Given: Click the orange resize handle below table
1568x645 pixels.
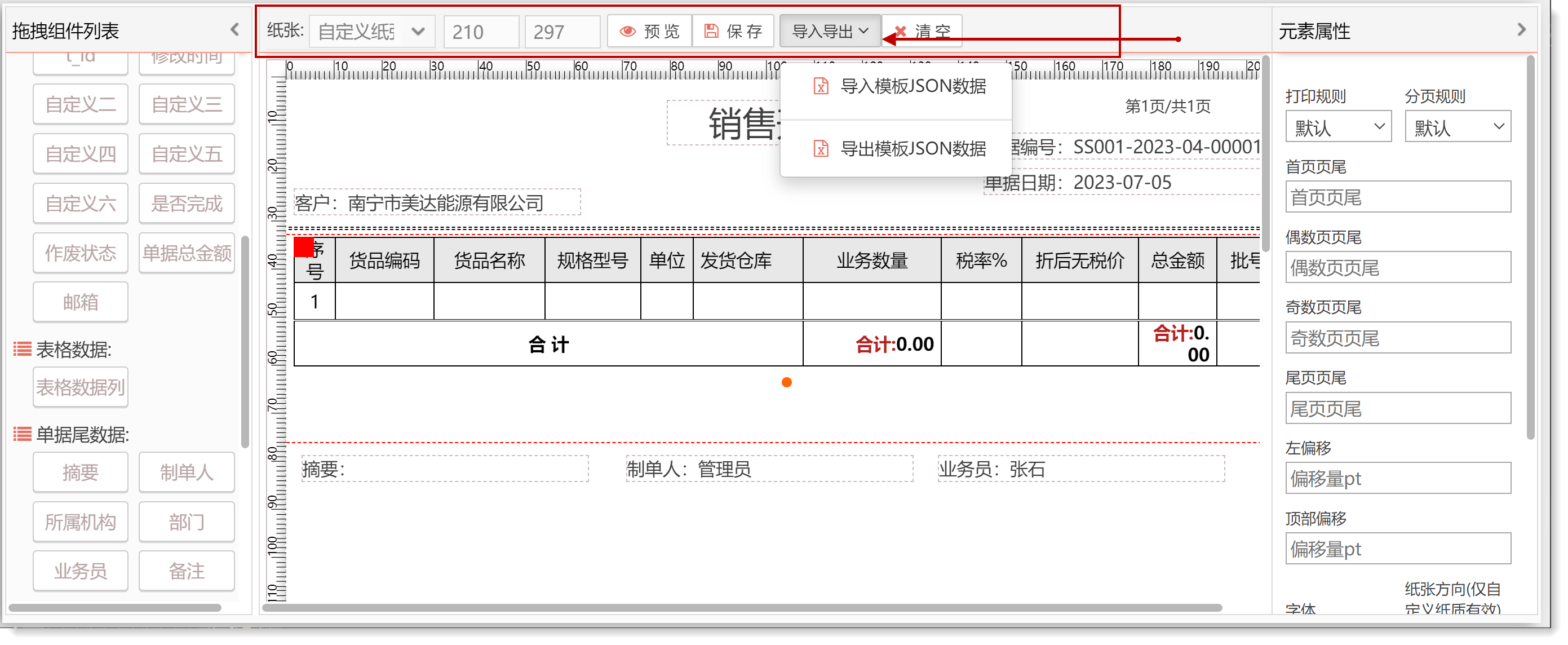Looking at the screenshot, I should pyautogui.click(x=786, y=382).
